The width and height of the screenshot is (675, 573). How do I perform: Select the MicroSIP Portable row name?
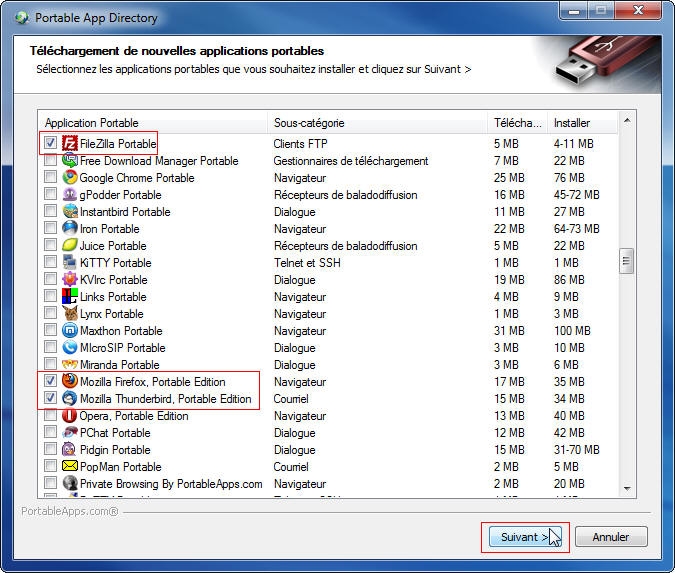[x=123, y=348]
